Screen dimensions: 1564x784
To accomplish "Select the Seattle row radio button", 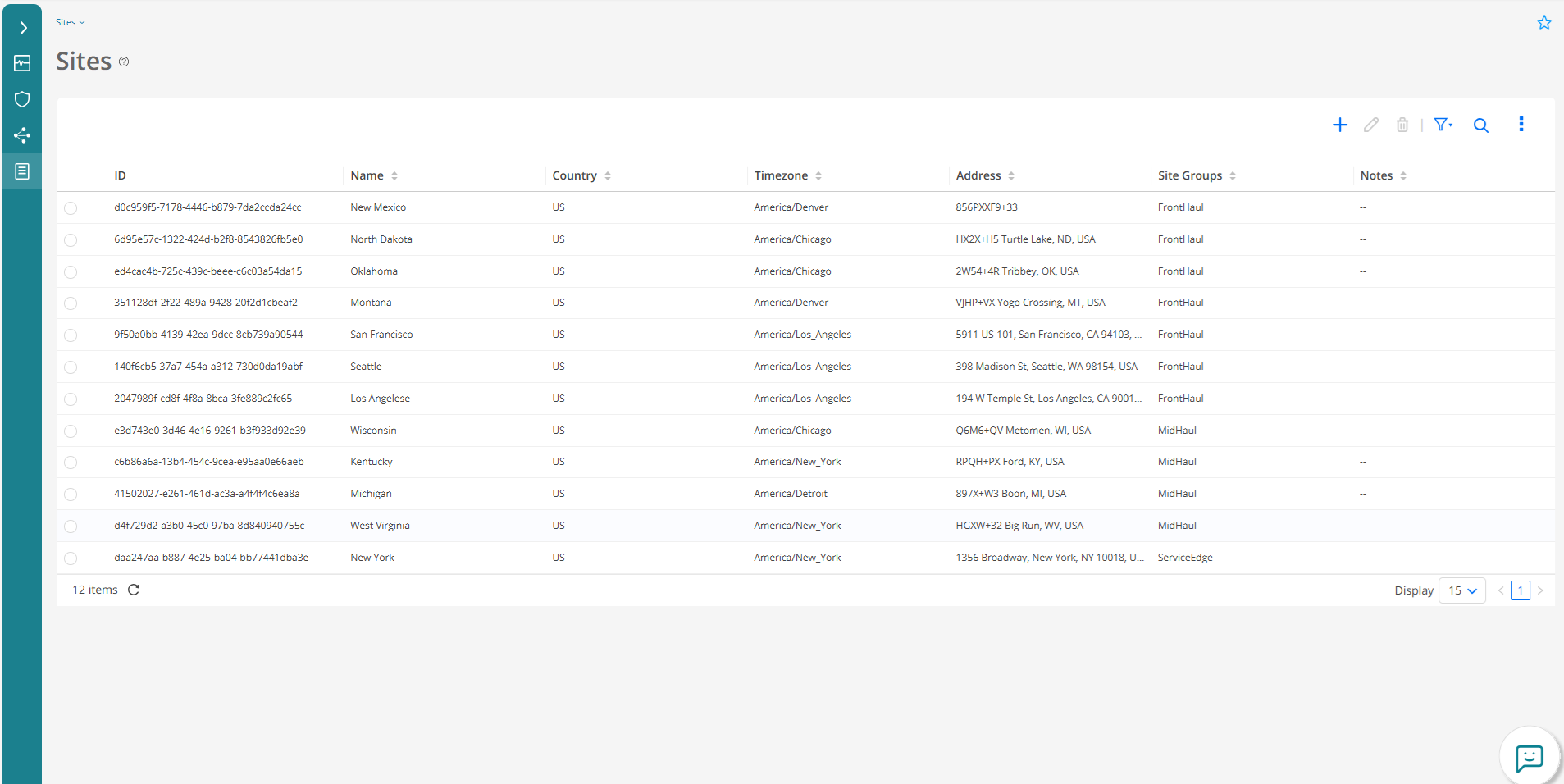I will 71,367.
